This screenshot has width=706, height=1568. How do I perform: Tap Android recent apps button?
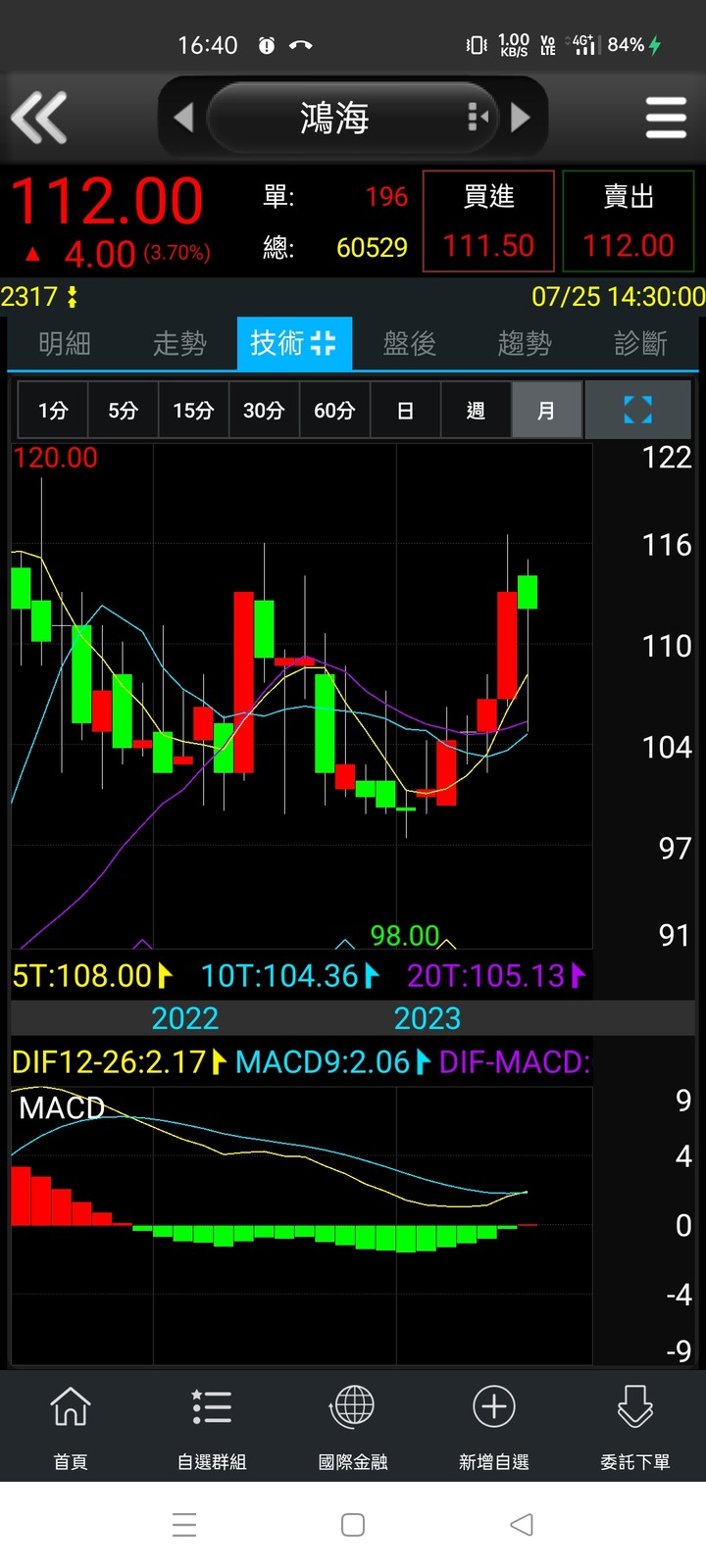184,1525
